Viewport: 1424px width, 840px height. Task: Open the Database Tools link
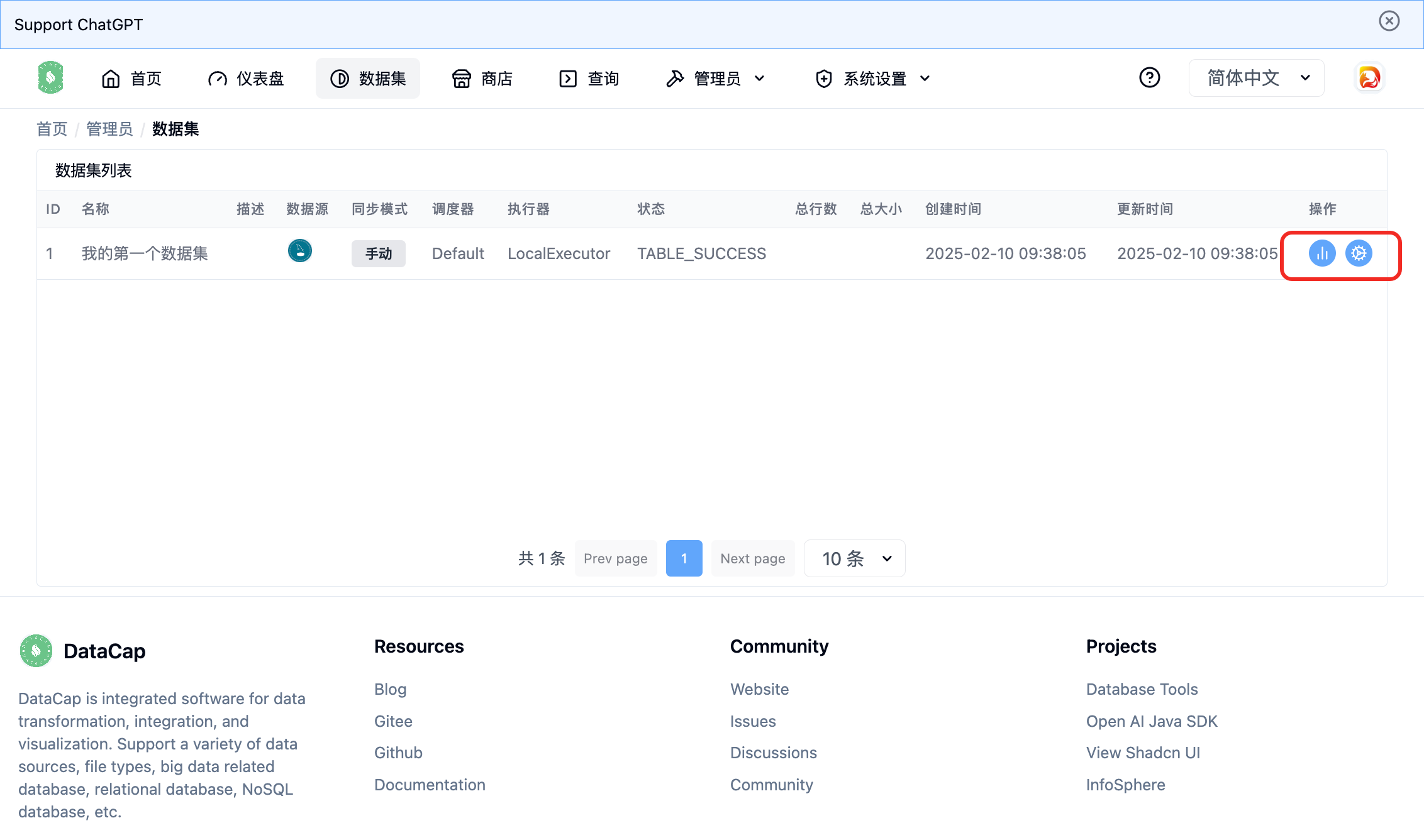[1142, 689]
